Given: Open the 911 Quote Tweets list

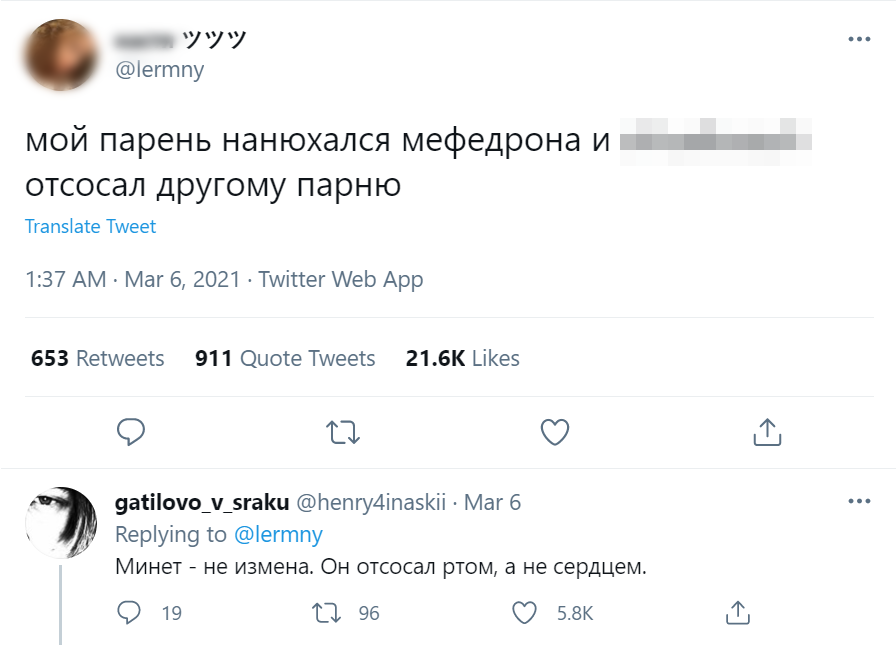Looking at the screenshot, I should click(x=285, y=358).
